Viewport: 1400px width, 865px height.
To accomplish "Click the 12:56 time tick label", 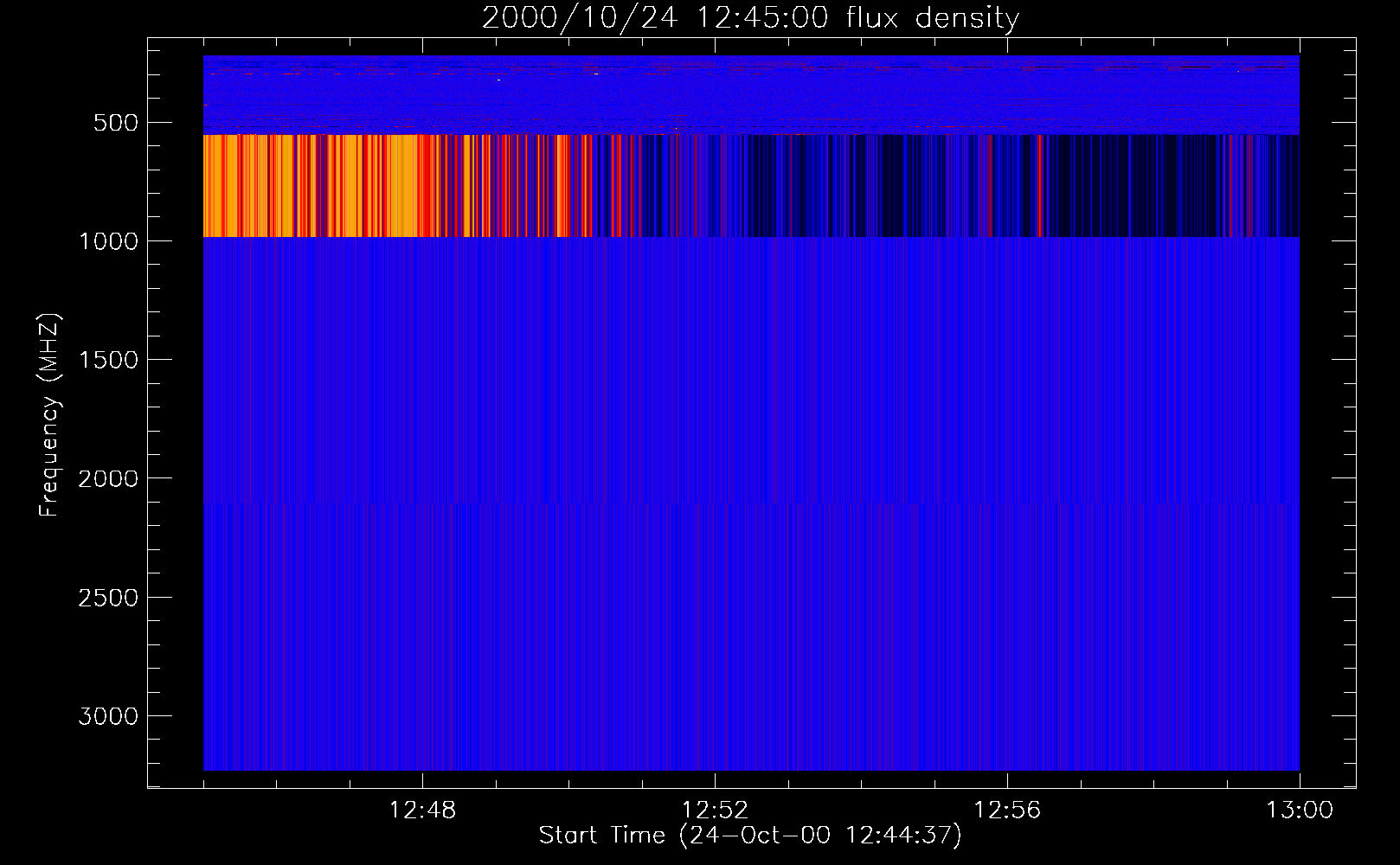I will click(x=1007, y=811).
